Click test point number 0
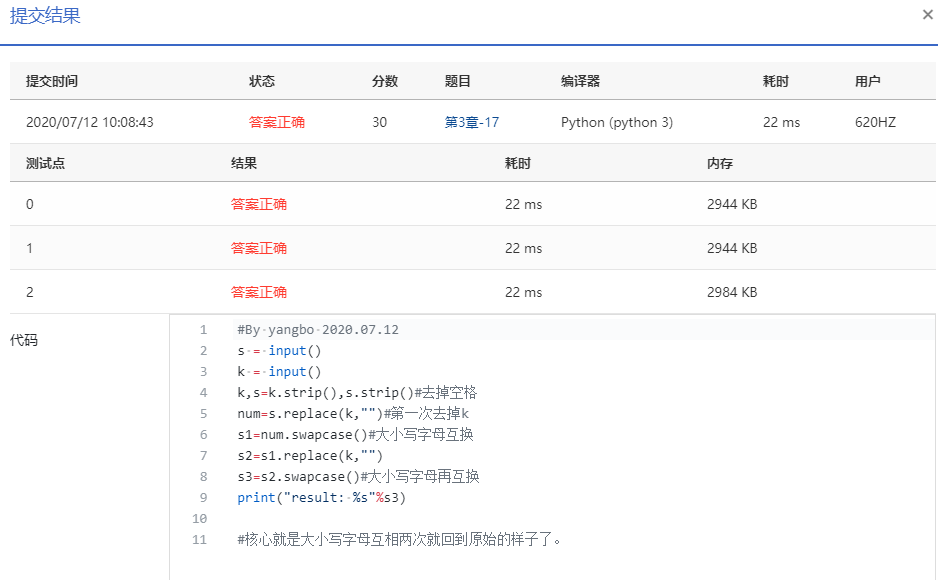This screenshot has height=580, width=938. [30, 204]
